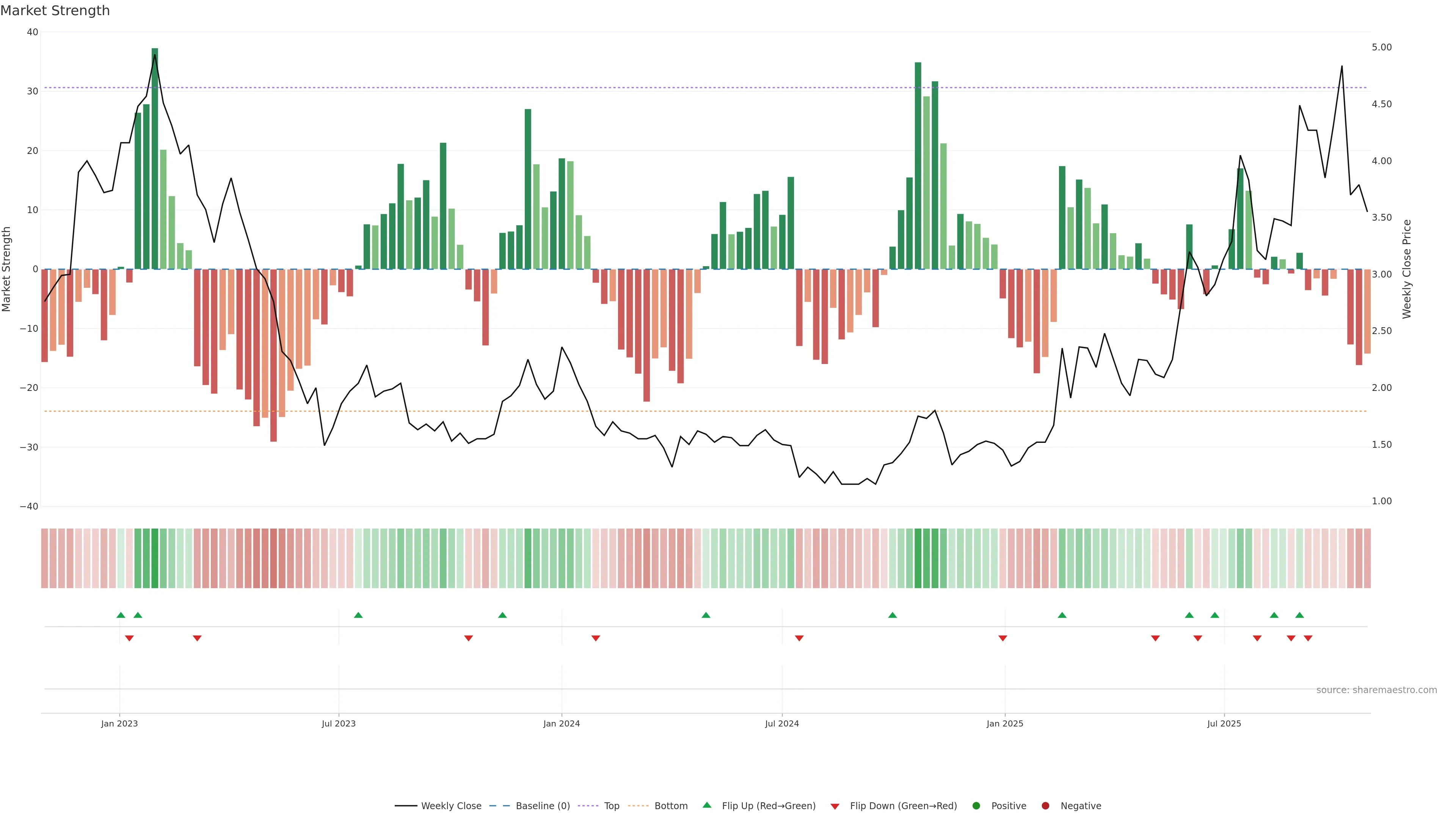Image resolution: width=1456 pixels, height=819 pixels.
Task: Click the Negative red circle legend icon
Action: (x=1045, y=806)
